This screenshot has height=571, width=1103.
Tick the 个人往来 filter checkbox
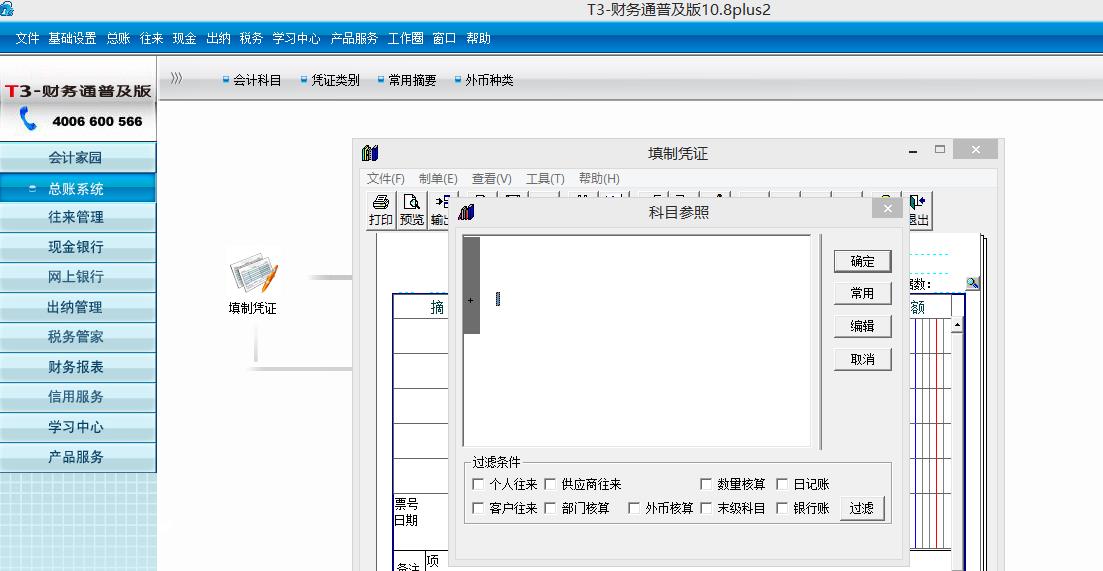click(478, 484)
